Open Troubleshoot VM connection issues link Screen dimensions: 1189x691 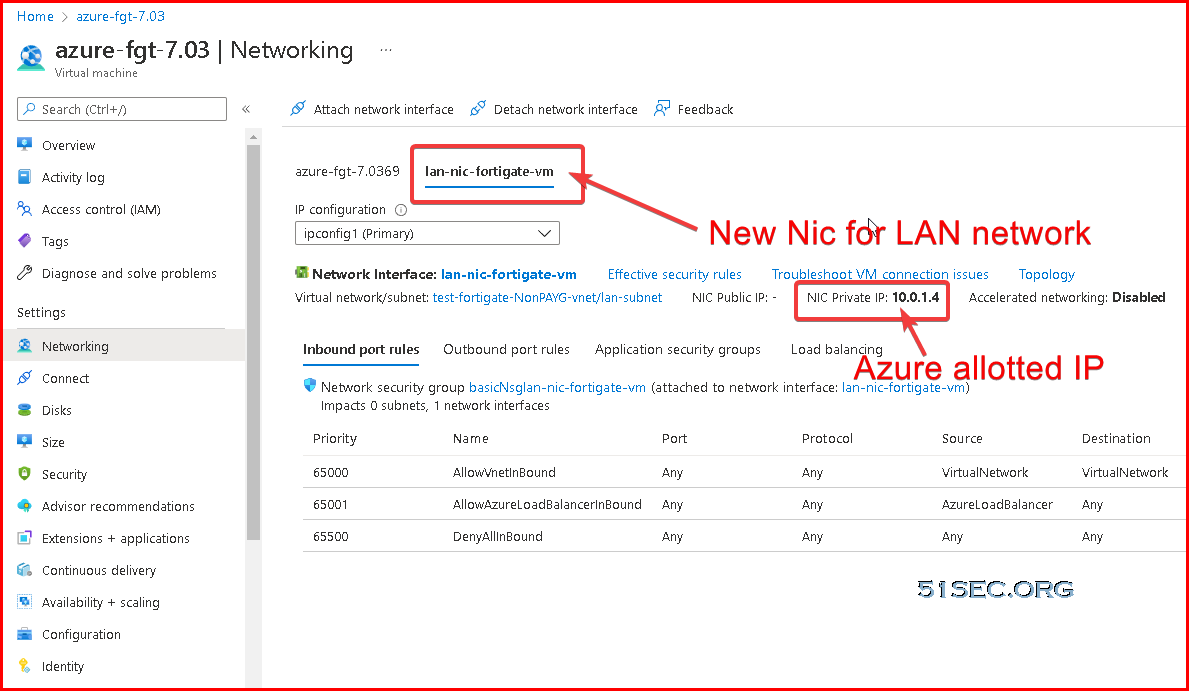tap(880, 275)
